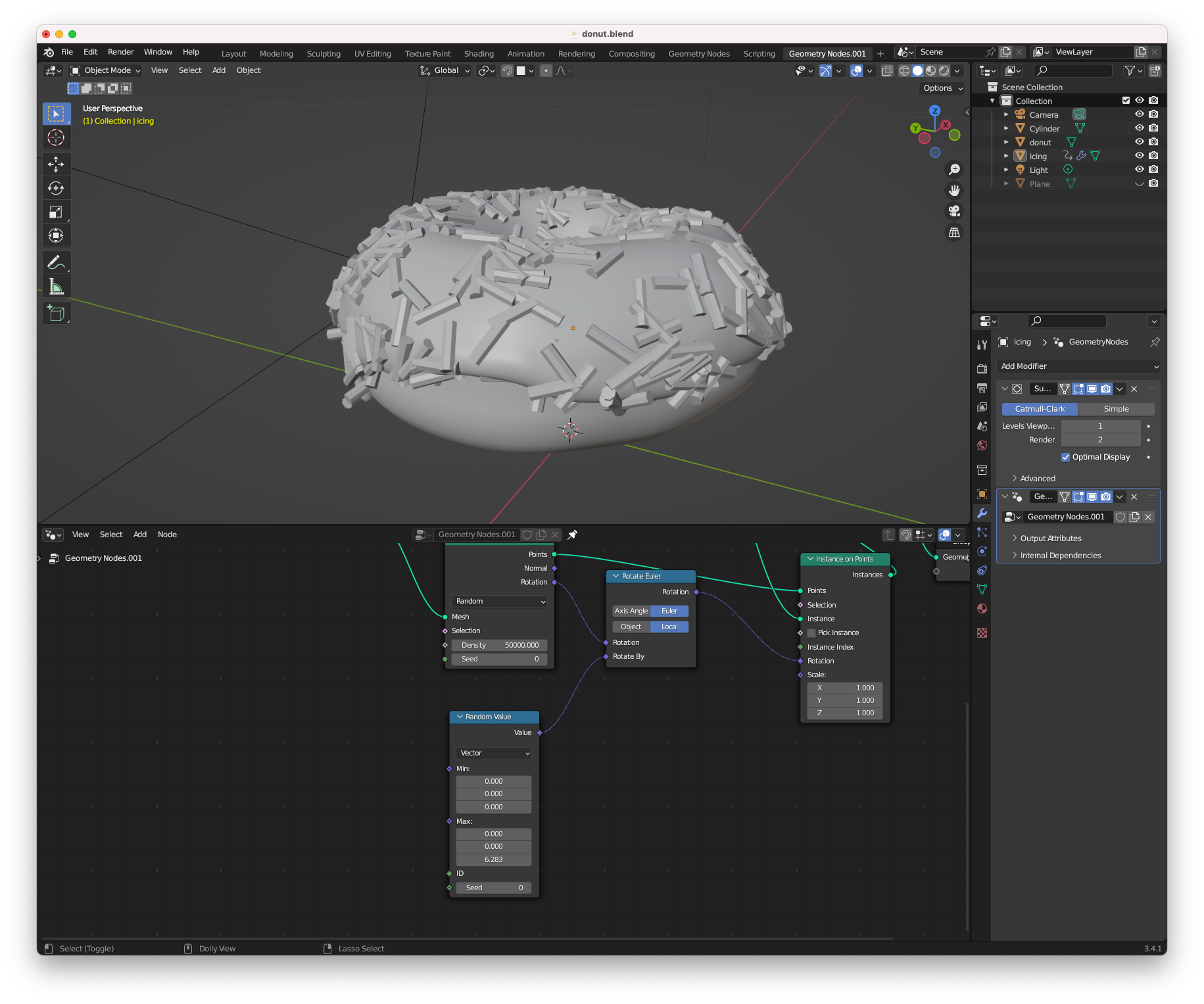Image resolution: width=1204 pixels, height=1004 pixels.
Task: Uncheck Optimal Display option
Action: pyautogui.click(x=1065, y=457)
